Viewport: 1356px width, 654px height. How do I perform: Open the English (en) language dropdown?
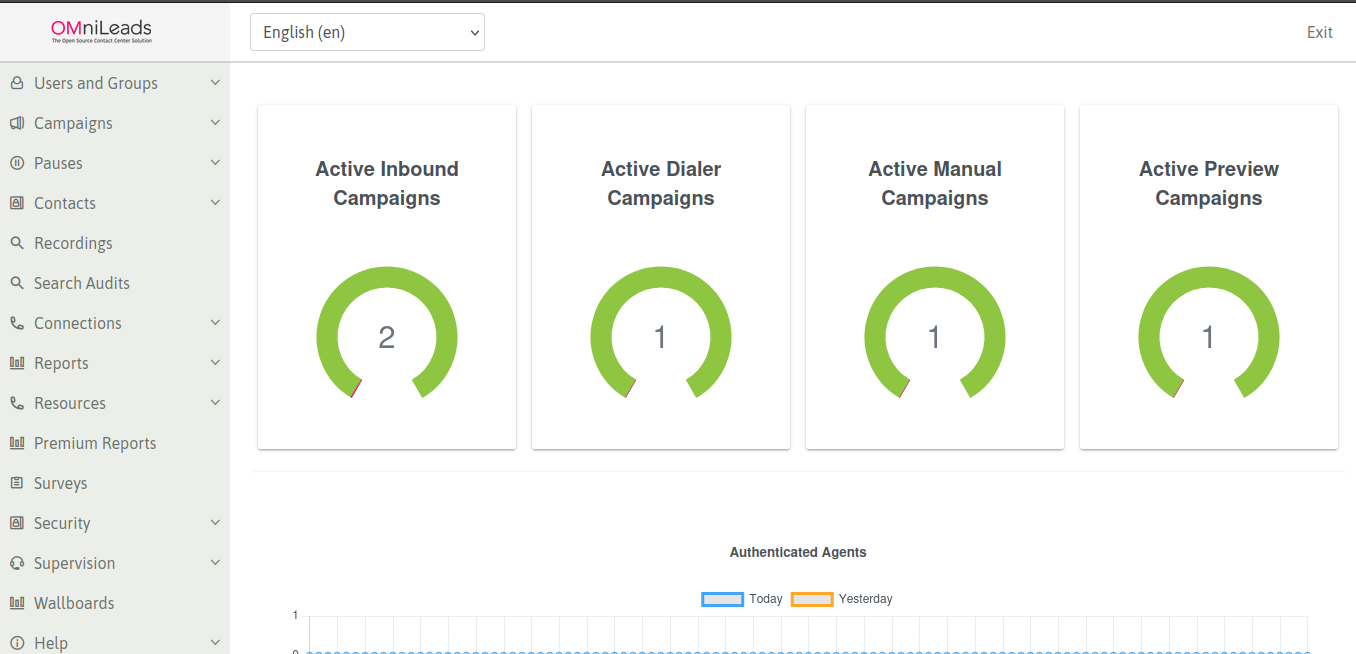point(366,32)
